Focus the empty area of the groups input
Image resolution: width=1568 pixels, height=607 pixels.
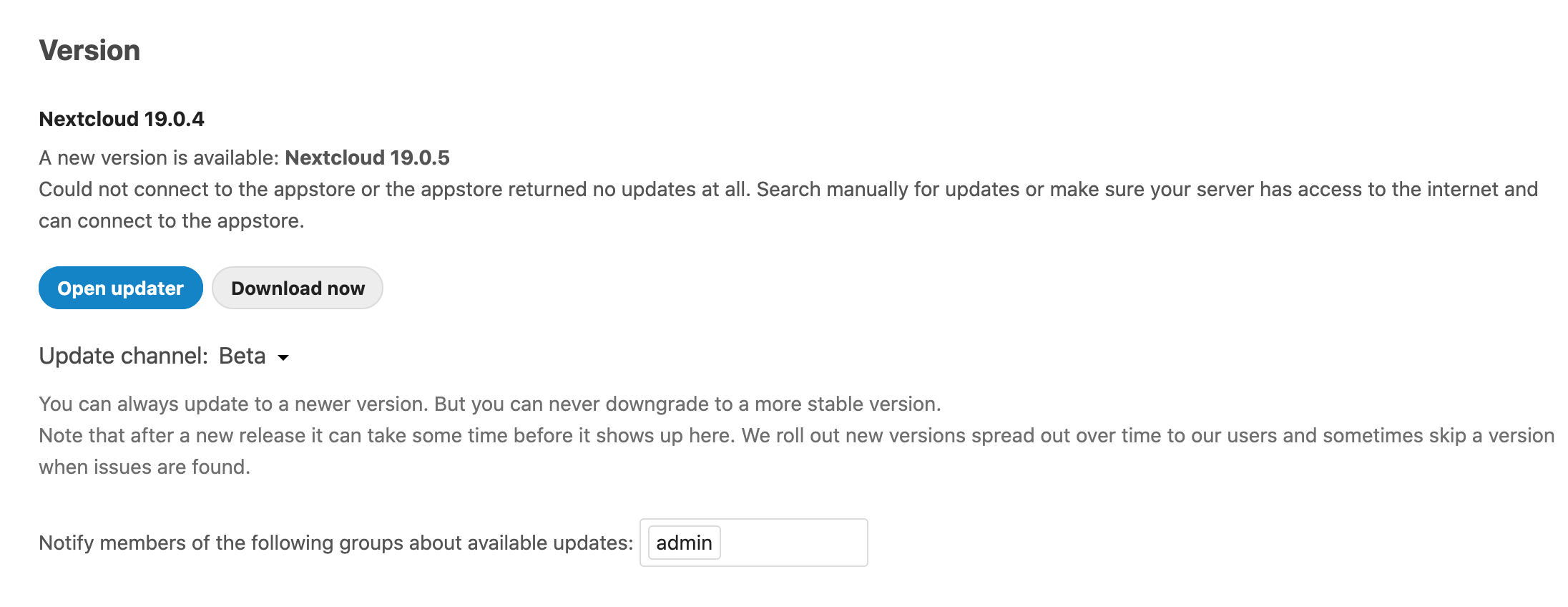[x=793, y=543]
